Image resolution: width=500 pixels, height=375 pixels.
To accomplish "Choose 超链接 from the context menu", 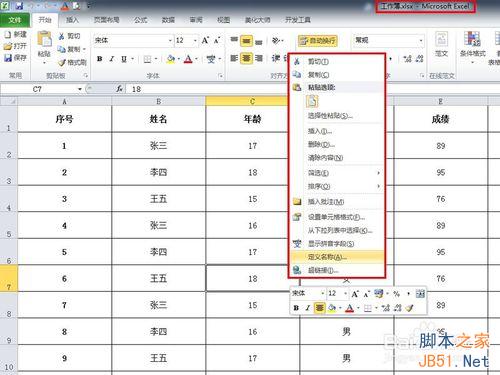I will [x=337, y=270].
